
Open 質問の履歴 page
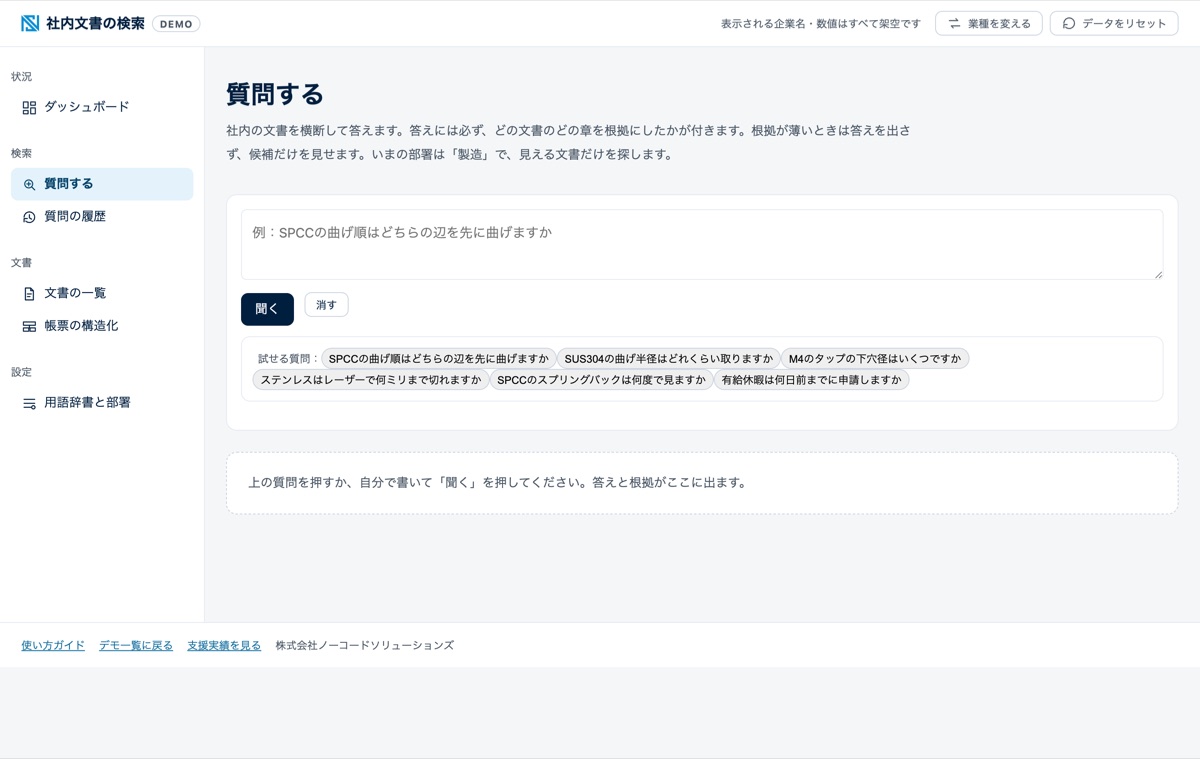pos(102,216)
